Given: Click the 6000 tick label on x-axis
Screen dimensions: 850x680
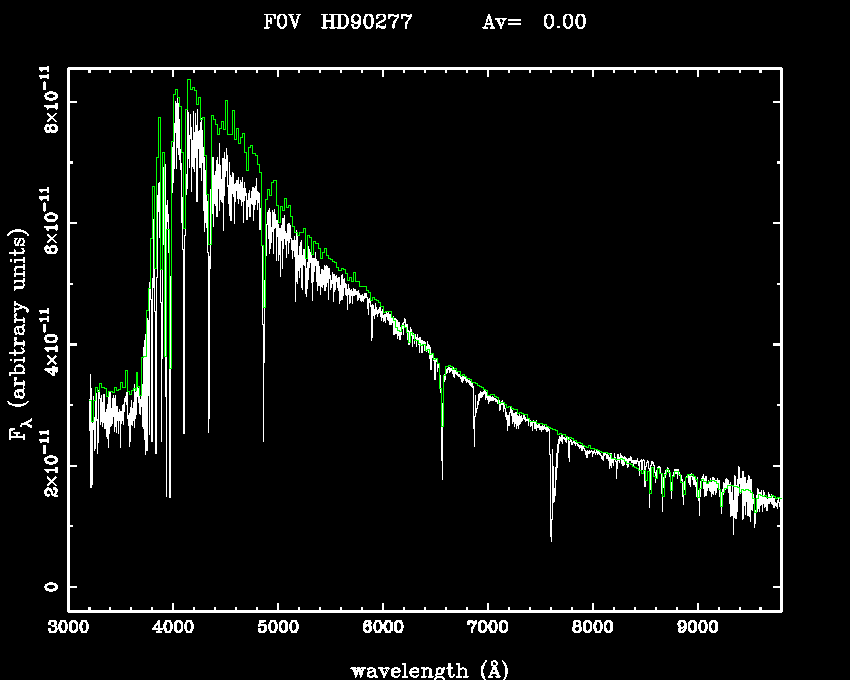Looking at the screenshot, I should [x=383, y=628].
